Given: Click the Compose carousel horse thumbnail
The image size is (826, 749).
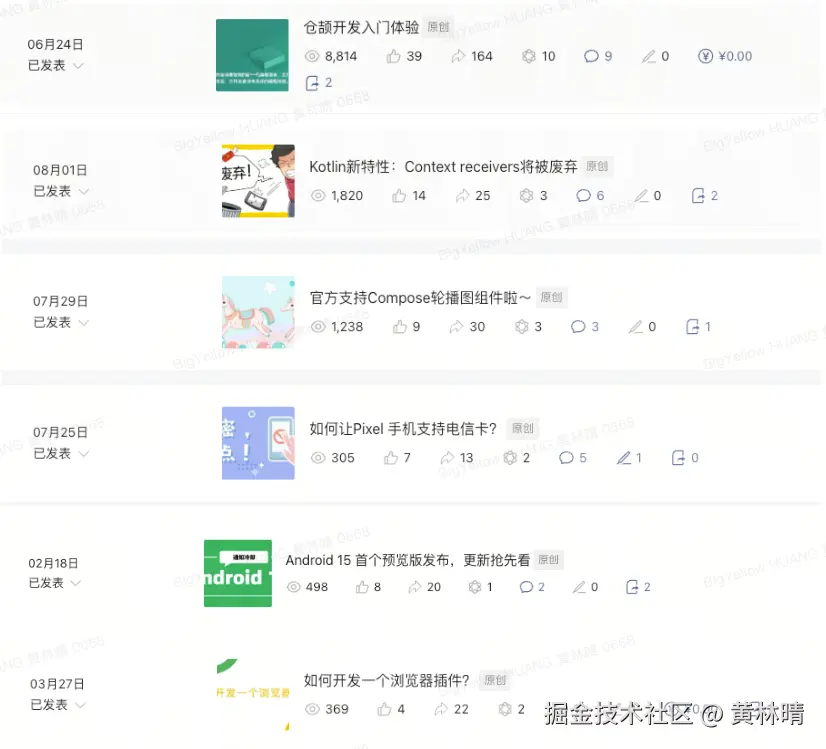Looking at the screenshot, I should 258,312.
